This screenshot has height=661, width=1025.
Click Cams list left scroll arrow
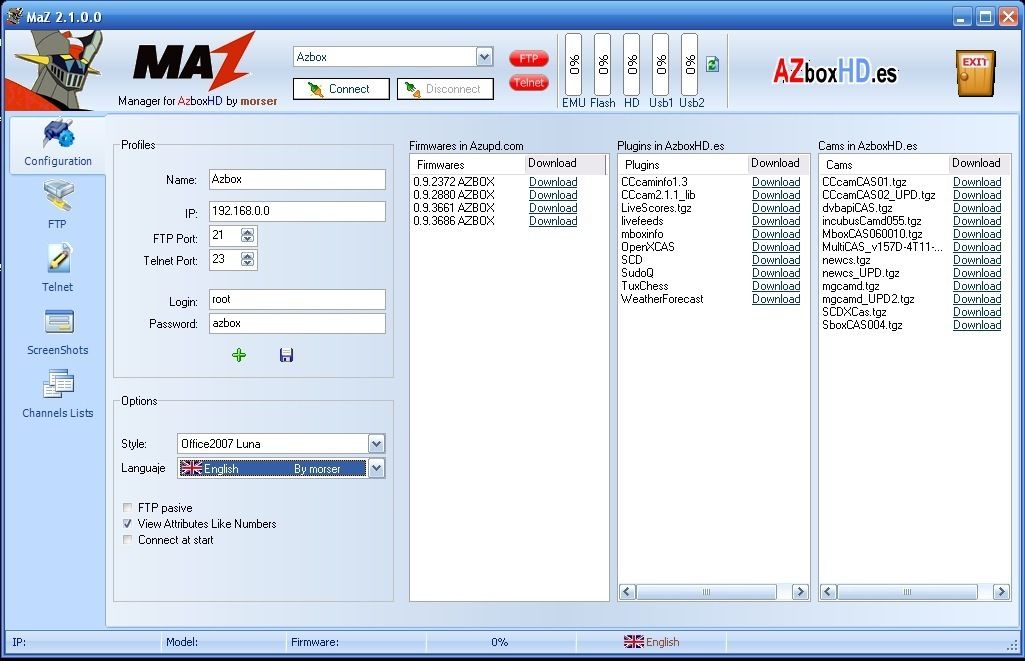click(x=828, y=592)
